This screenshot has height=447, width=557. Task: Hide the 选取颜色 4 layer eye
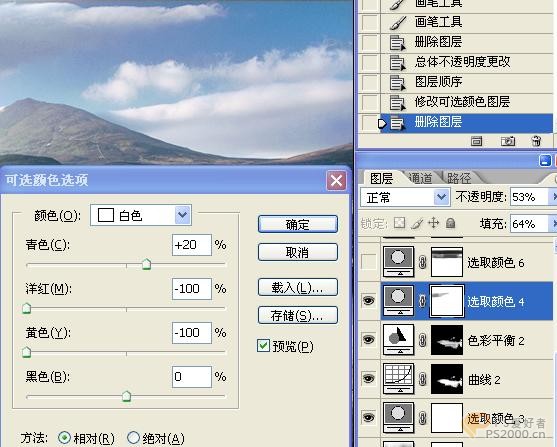[x=368, y=301]
